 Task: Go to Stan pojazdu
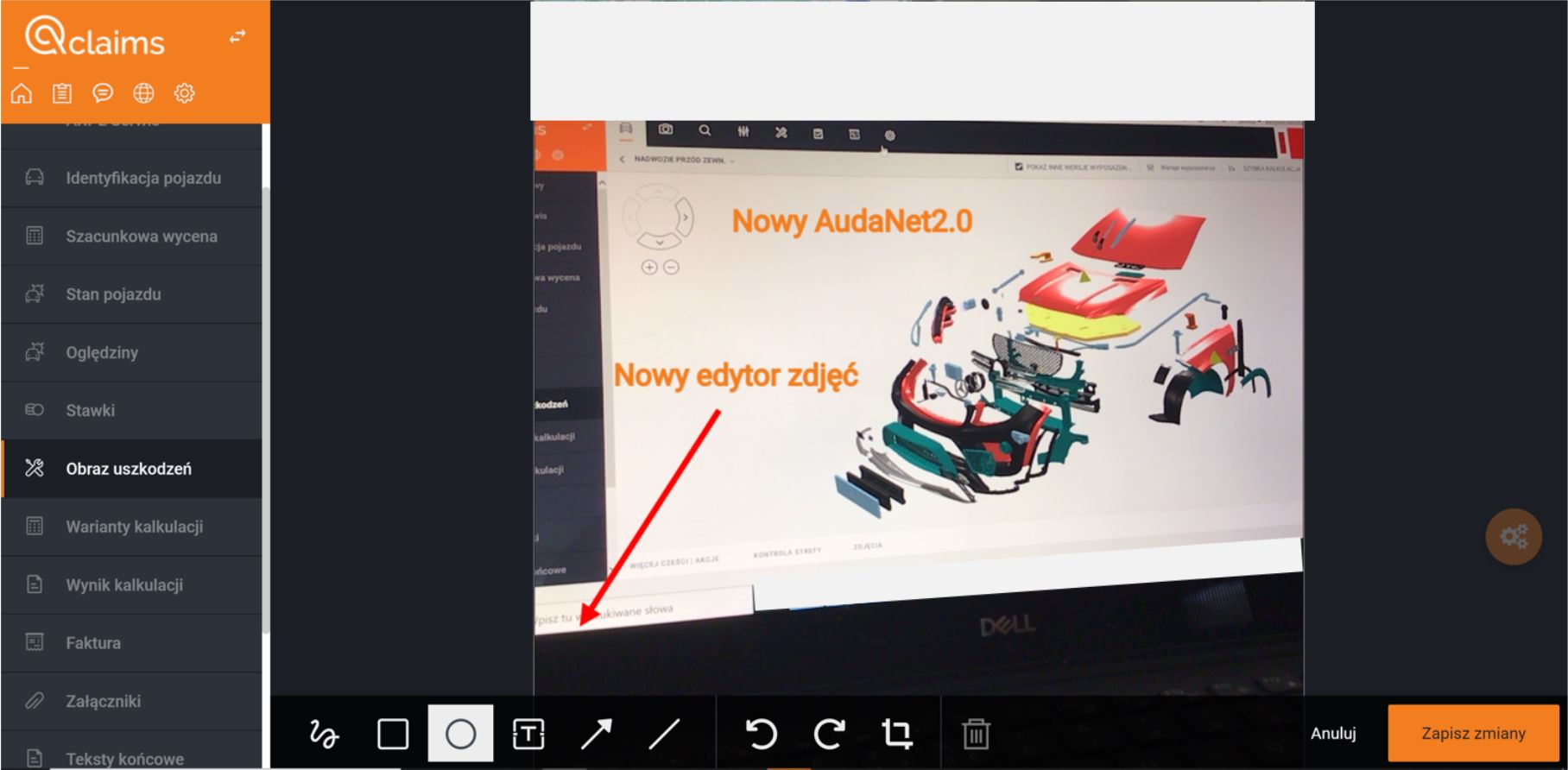(131, 294)
